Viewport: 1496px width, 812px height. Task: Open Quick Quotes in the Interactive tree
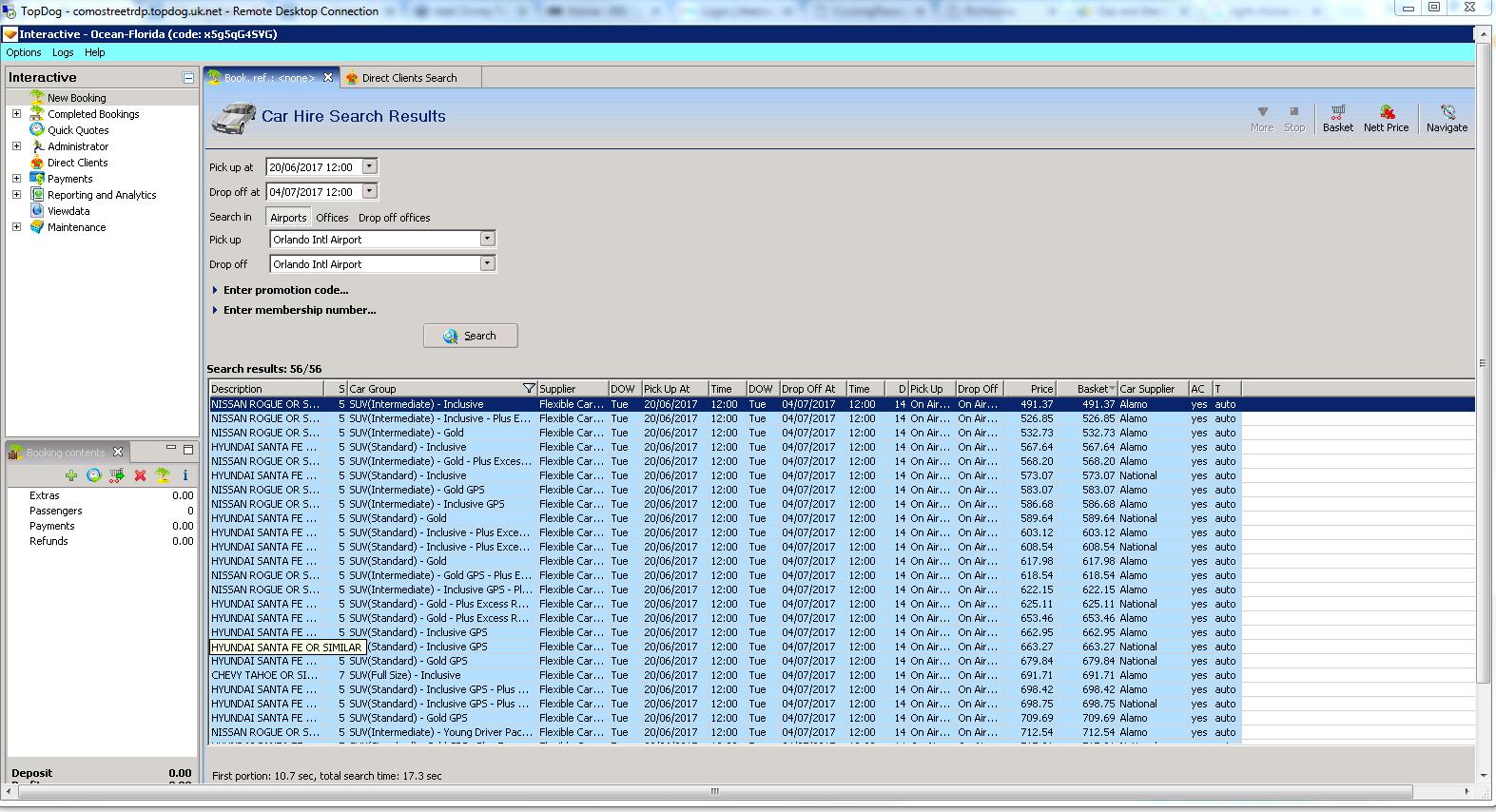click(x=78, y=130)
